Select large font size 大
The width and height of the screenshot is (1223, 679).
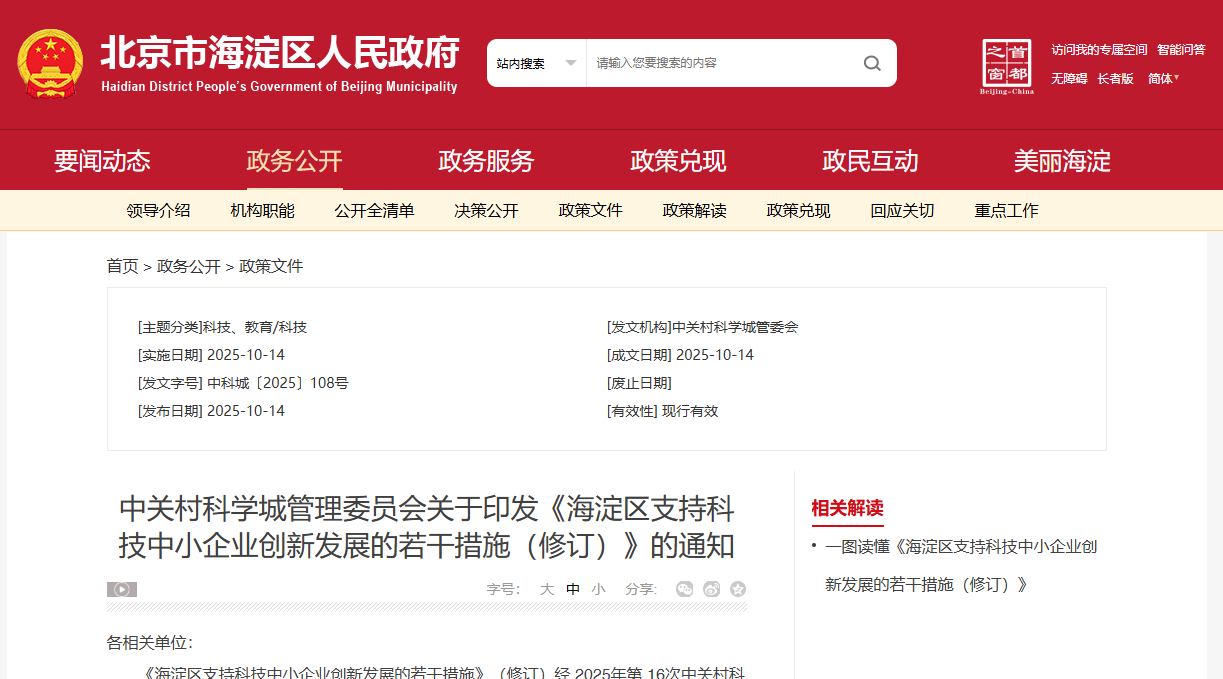tap(548, 589)
